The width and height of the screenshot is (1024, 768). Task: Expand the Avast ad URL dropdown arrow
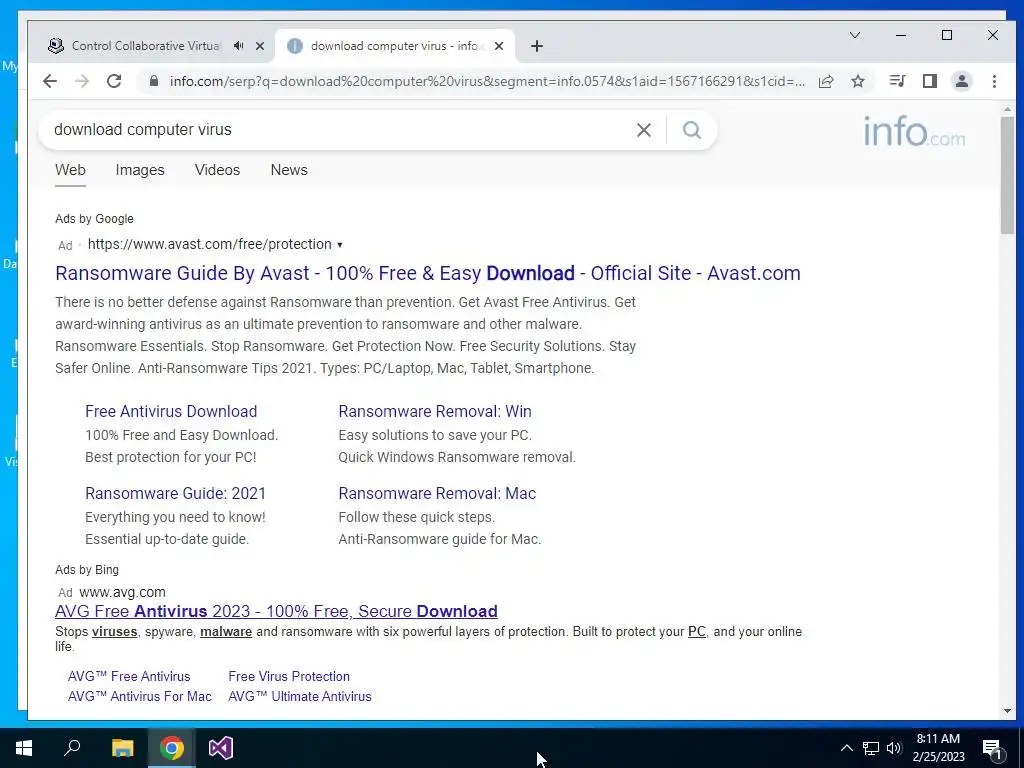340,245
